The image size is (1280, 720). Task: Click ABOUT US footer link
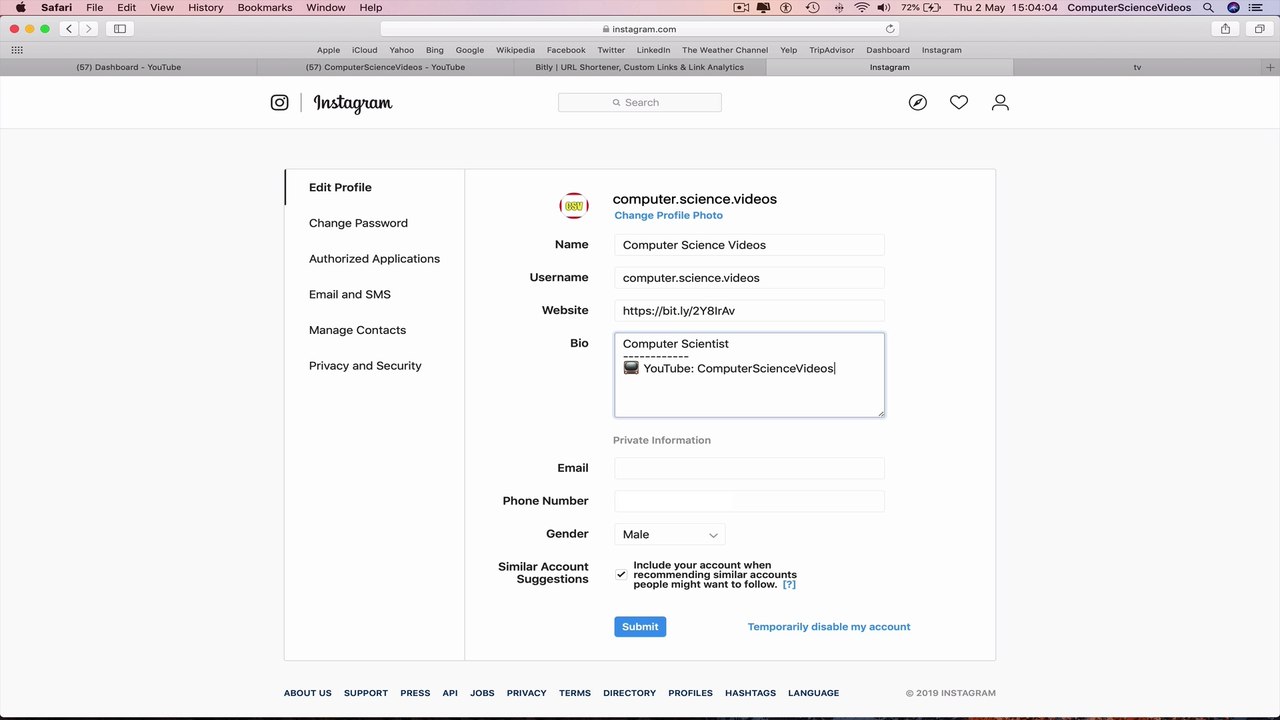tap(307, 693)
